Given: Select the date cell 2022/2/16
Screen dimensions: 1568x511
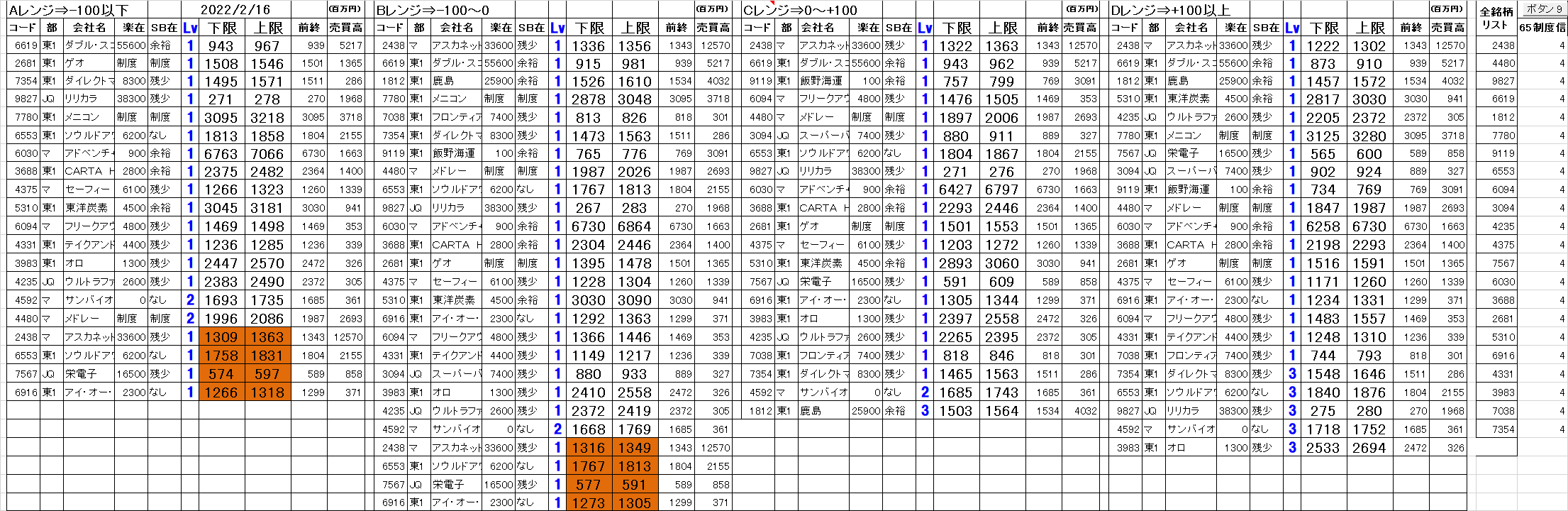Looking at the screenshot, I should (x=235, y=10).
